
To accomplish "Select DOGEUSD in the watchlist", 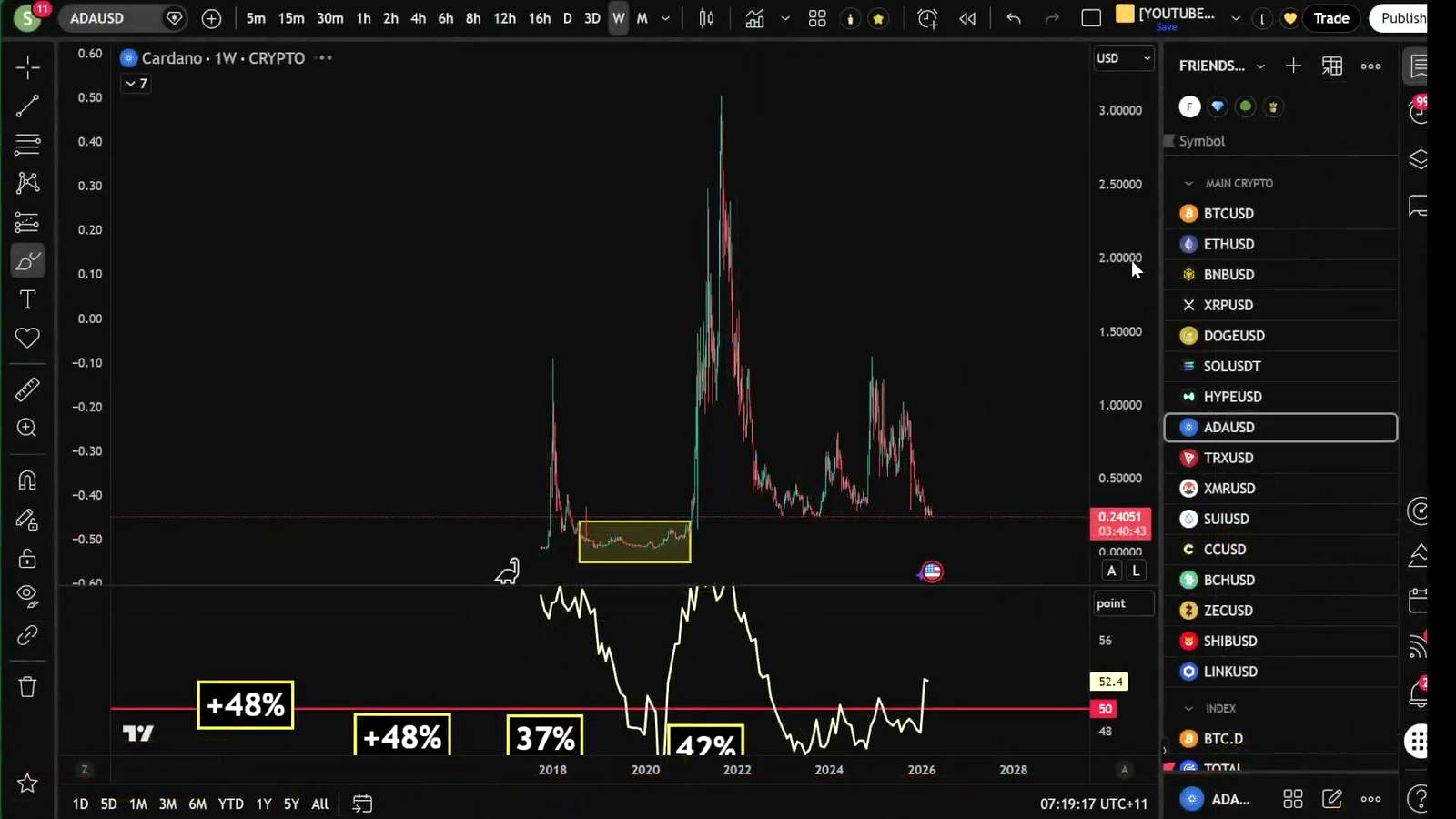I will point(1280,336).
